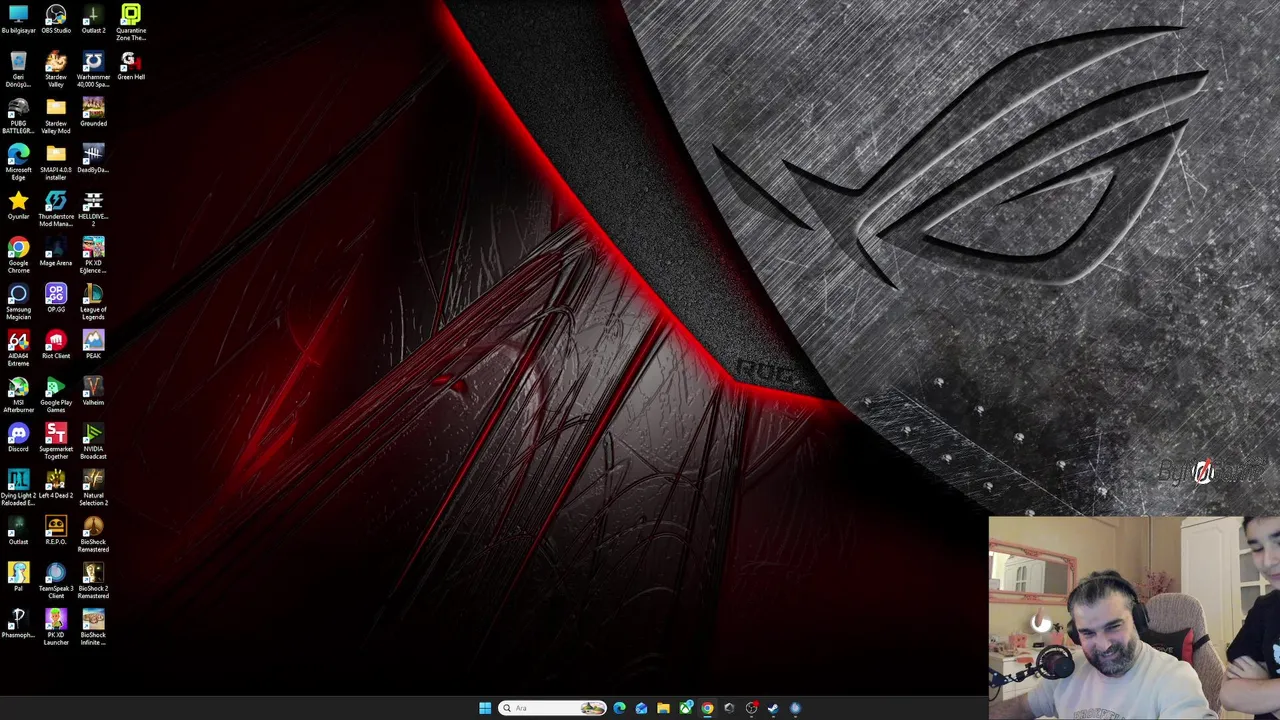The image size is (1280, 720).
Task: Select the Microsoft Edge desktop shortcut
Action: 18,162
